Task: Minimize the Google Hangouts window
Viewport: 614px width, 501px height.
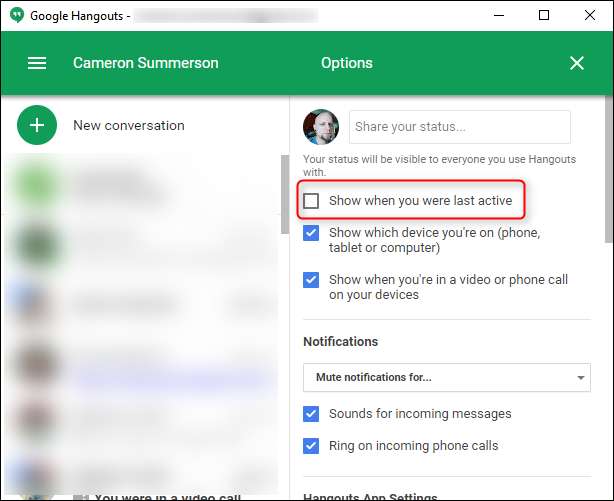Action: (x=499, y=15)
